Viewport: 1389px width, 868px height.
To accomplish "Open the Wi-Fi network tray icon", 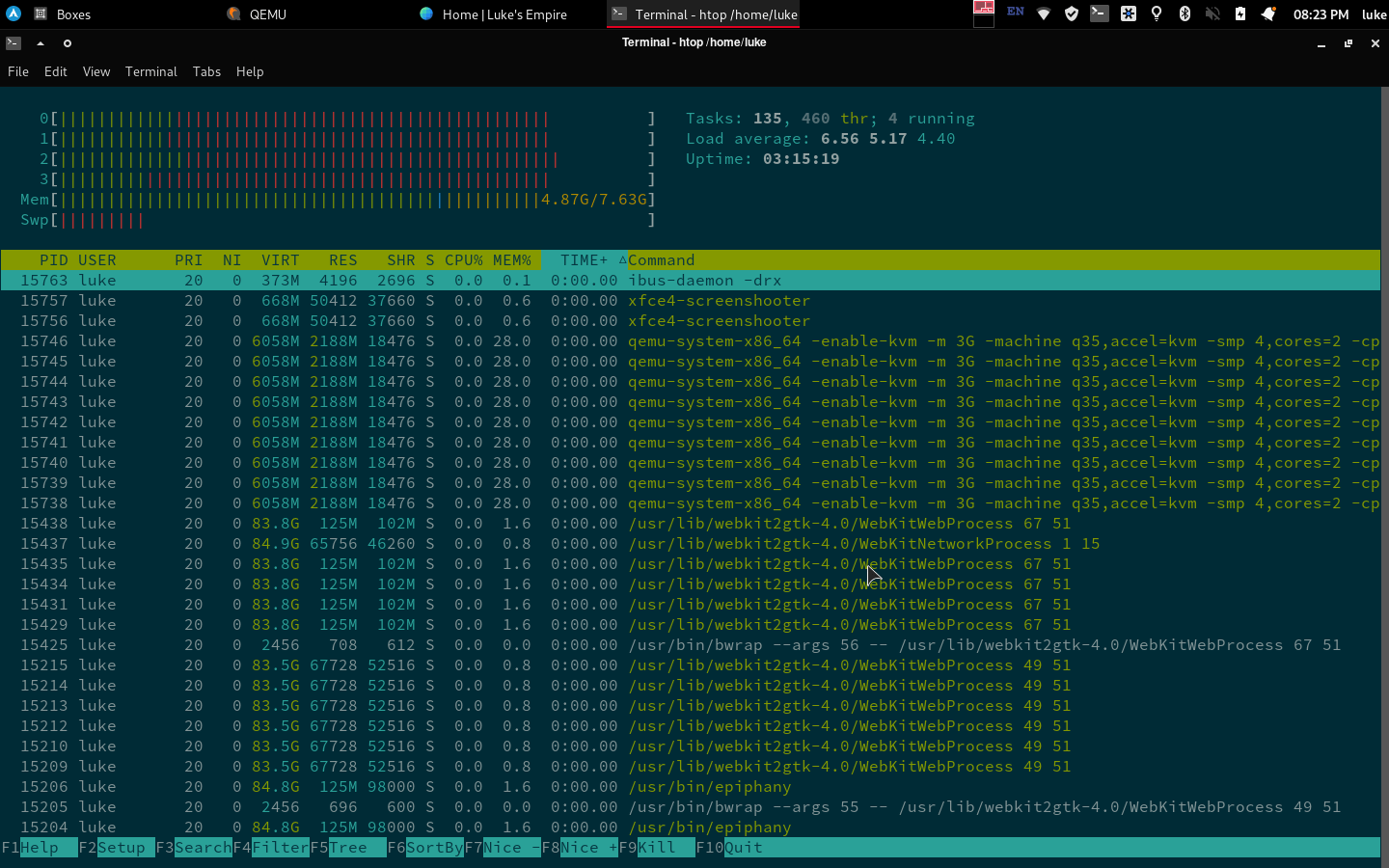I will (1043, 14).
